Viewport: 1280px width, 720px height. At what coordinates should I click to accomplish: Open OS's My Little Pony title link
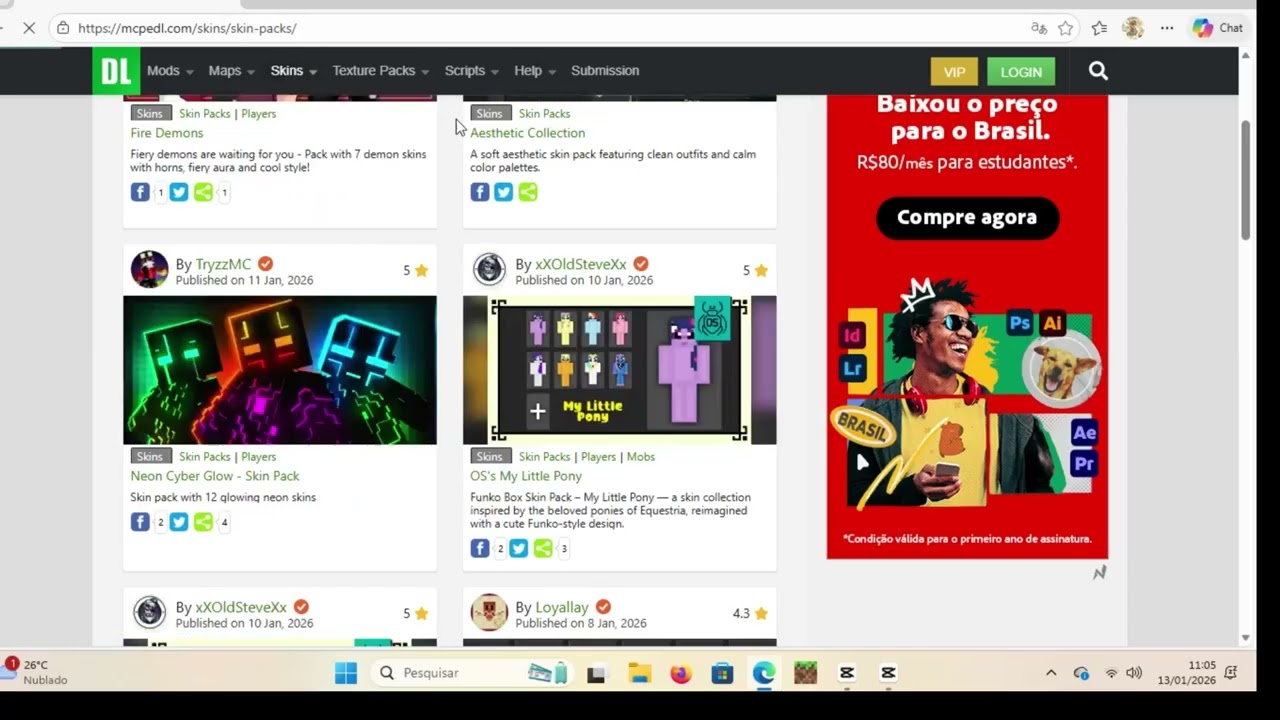(x=526, y=476)
